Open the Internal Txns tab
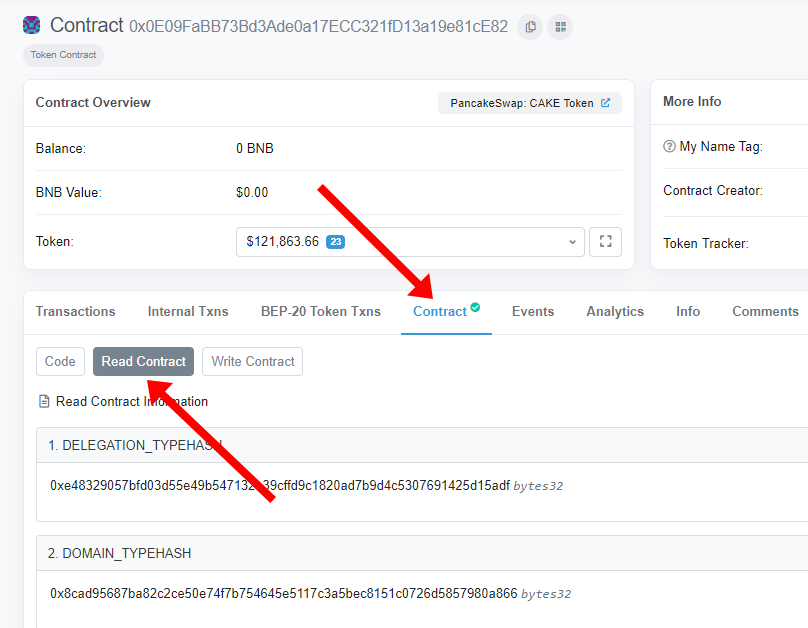808x628 pixels. click(x=188, y=312)
